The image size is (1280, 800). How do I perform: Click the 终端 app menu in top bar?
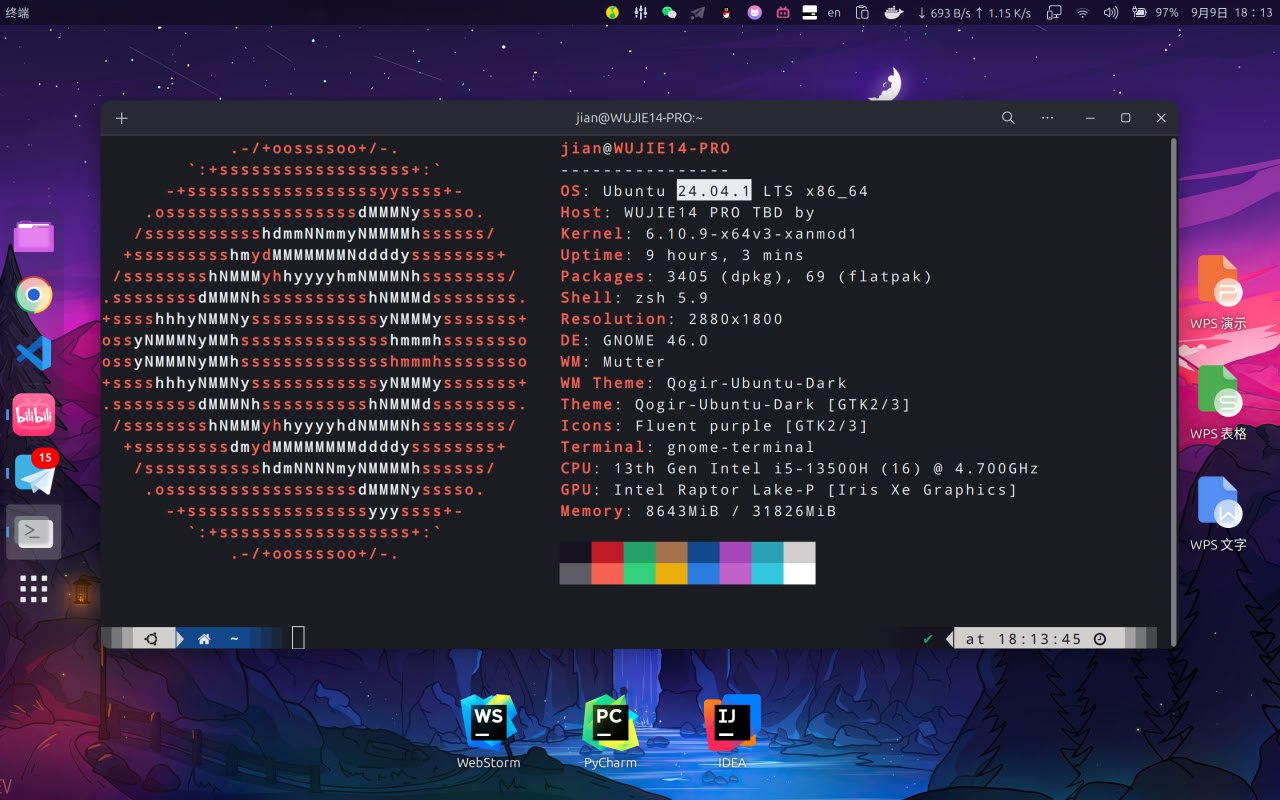click(x=17, y=13)
